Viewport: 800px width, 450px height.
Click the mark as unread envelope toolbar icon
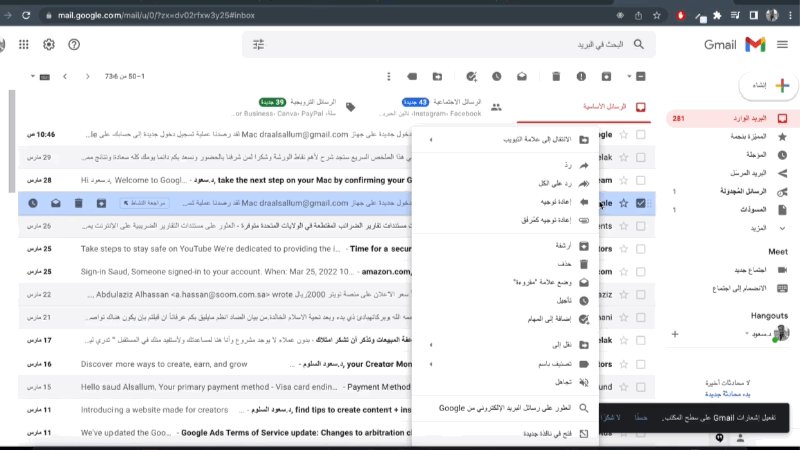point(521,77)
